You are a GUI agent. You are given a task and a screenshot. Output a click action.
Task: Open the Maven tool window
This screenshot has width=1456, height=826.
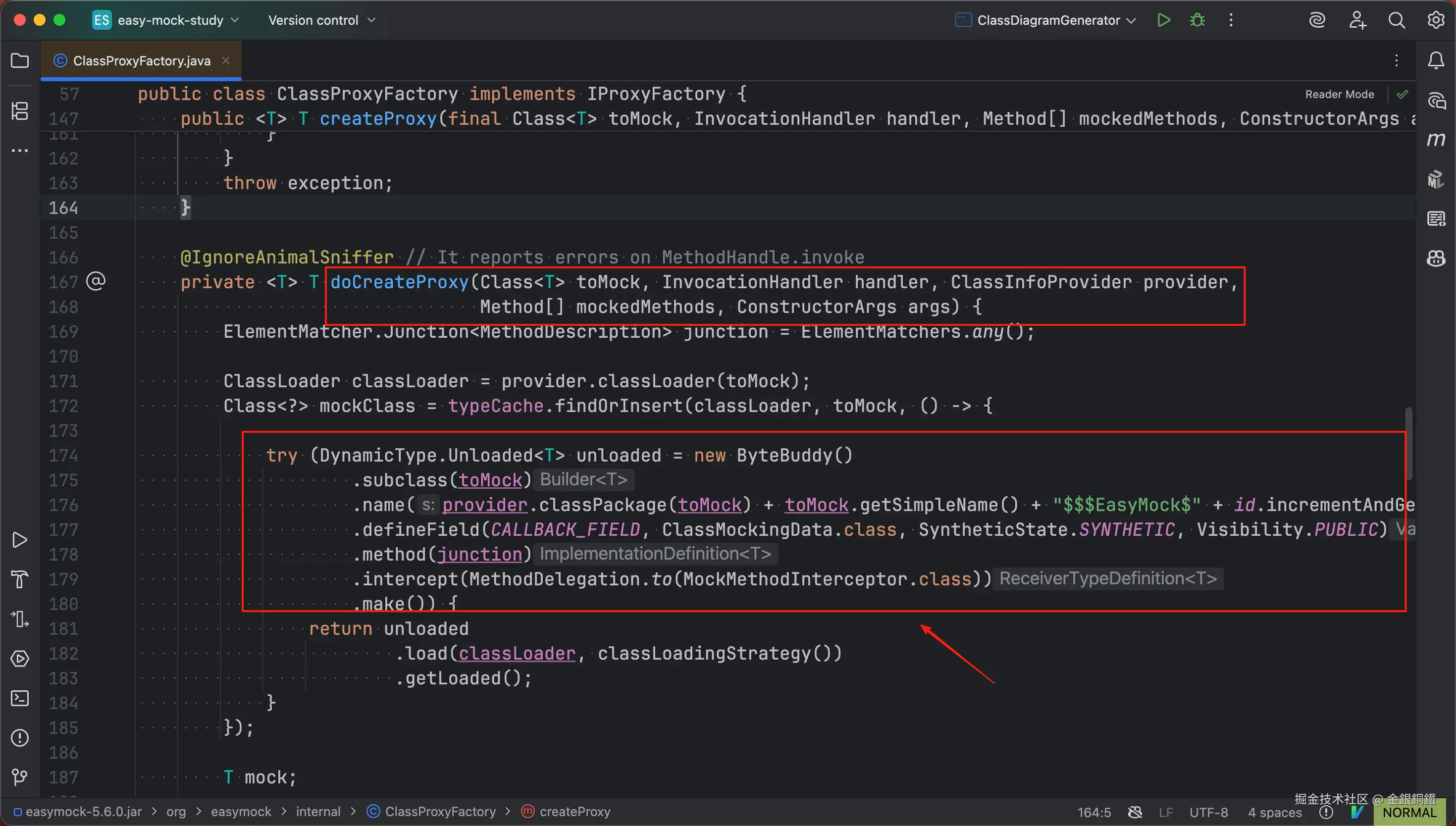[1436, 140]
